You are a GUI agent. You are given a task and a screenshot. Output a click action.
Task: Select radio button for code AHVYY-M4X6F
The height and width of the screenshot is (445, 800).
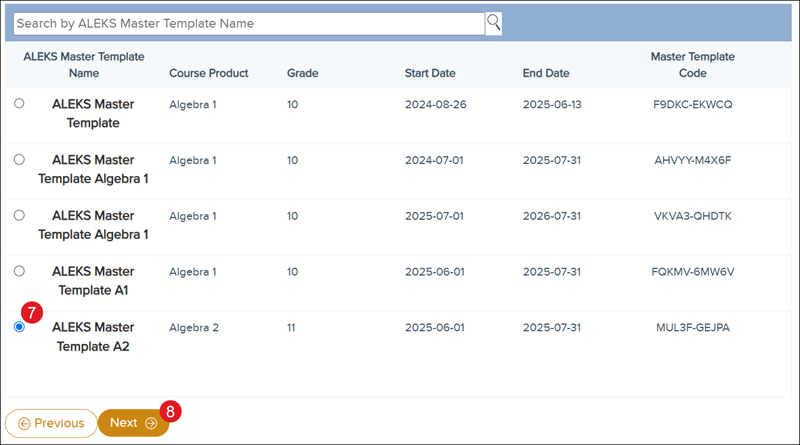[19, 159]
